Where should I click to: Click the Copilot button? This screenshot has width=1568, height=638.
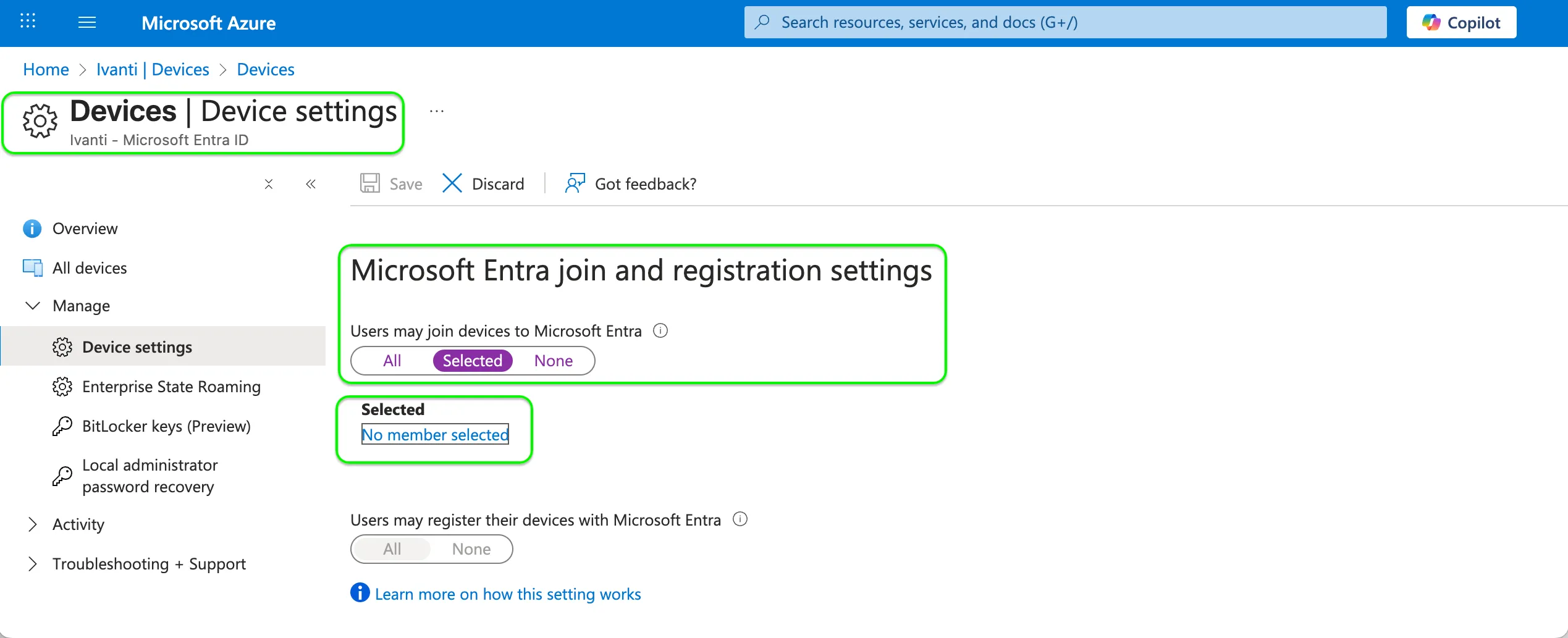coord(1461,23)
